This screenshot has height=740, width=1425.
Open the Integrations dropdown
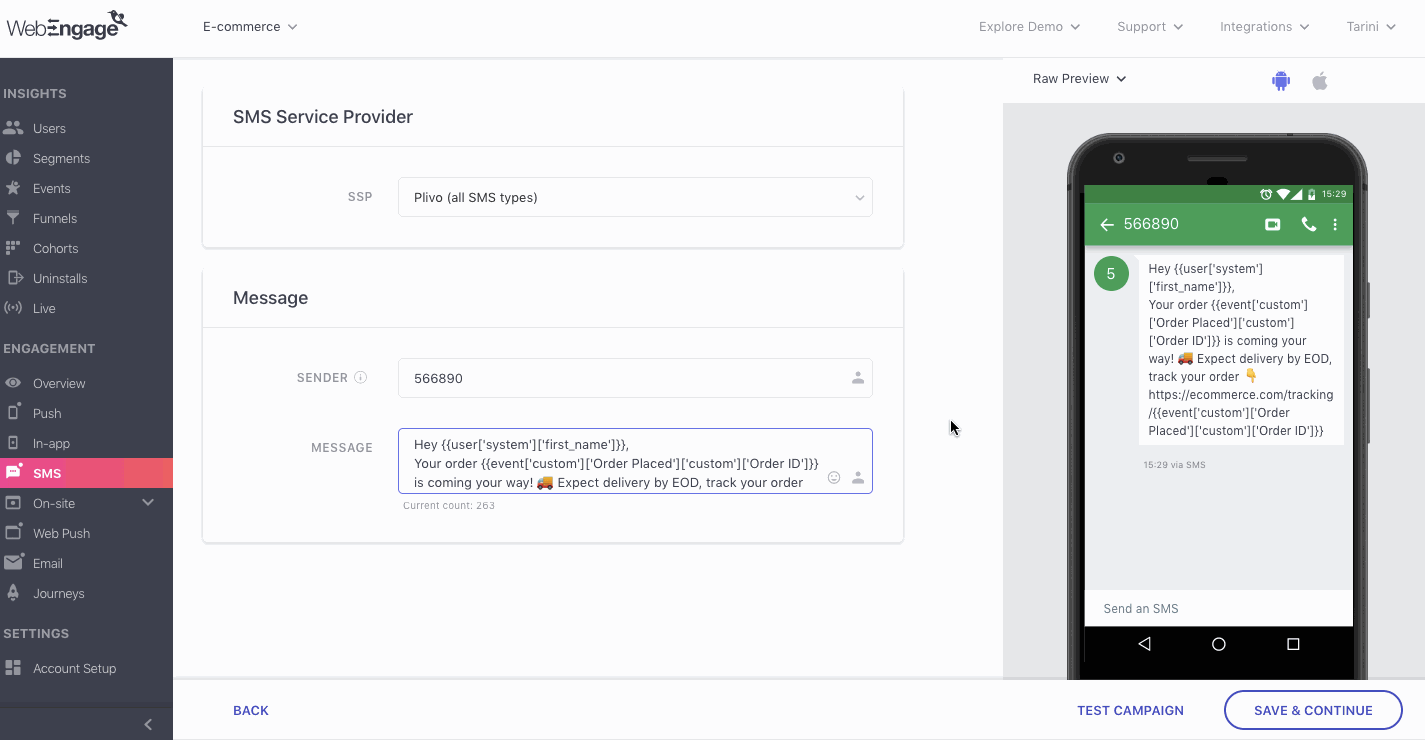1265,27
